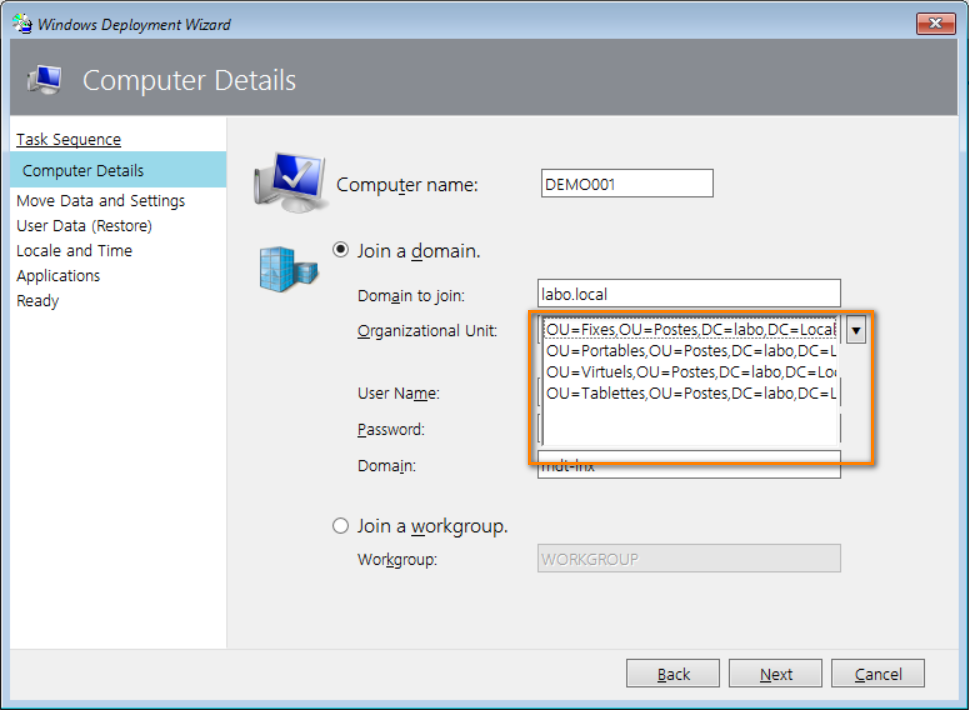Open the Organizational Unit dropdown arrow
The image size is (969, 710).
tap(856, 330)
